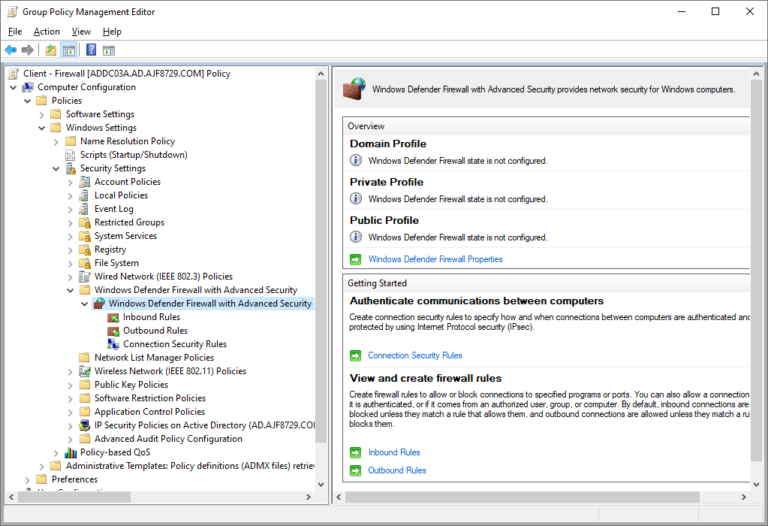Click green arrow next to Connection Security Rules link

[x=356, y=356]
